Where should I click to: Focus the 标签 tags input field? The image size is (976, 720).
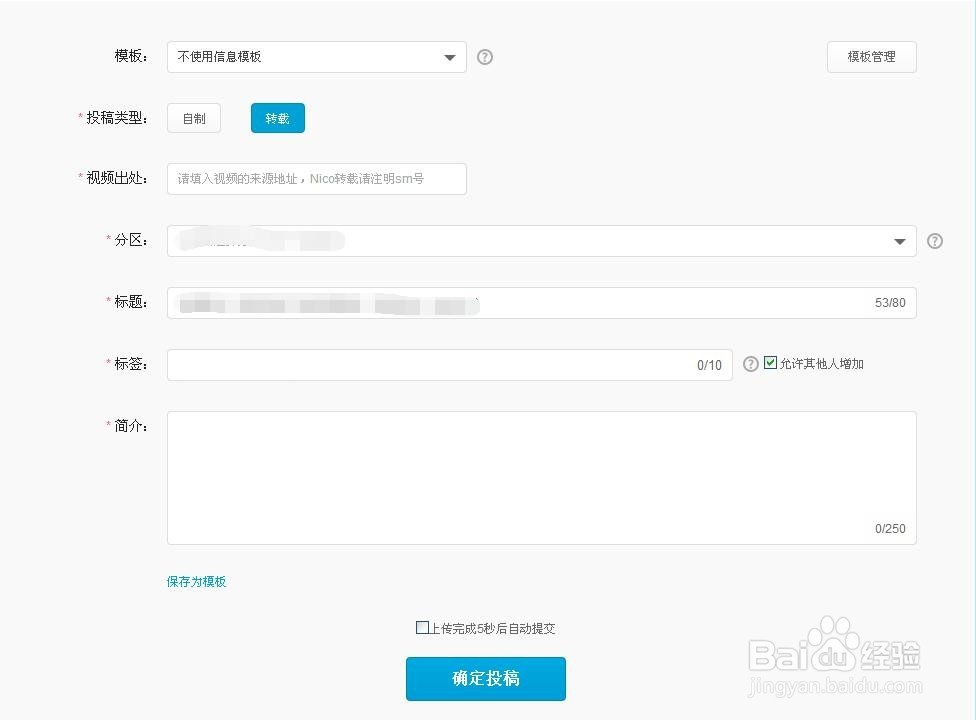[x=449, y=365]
